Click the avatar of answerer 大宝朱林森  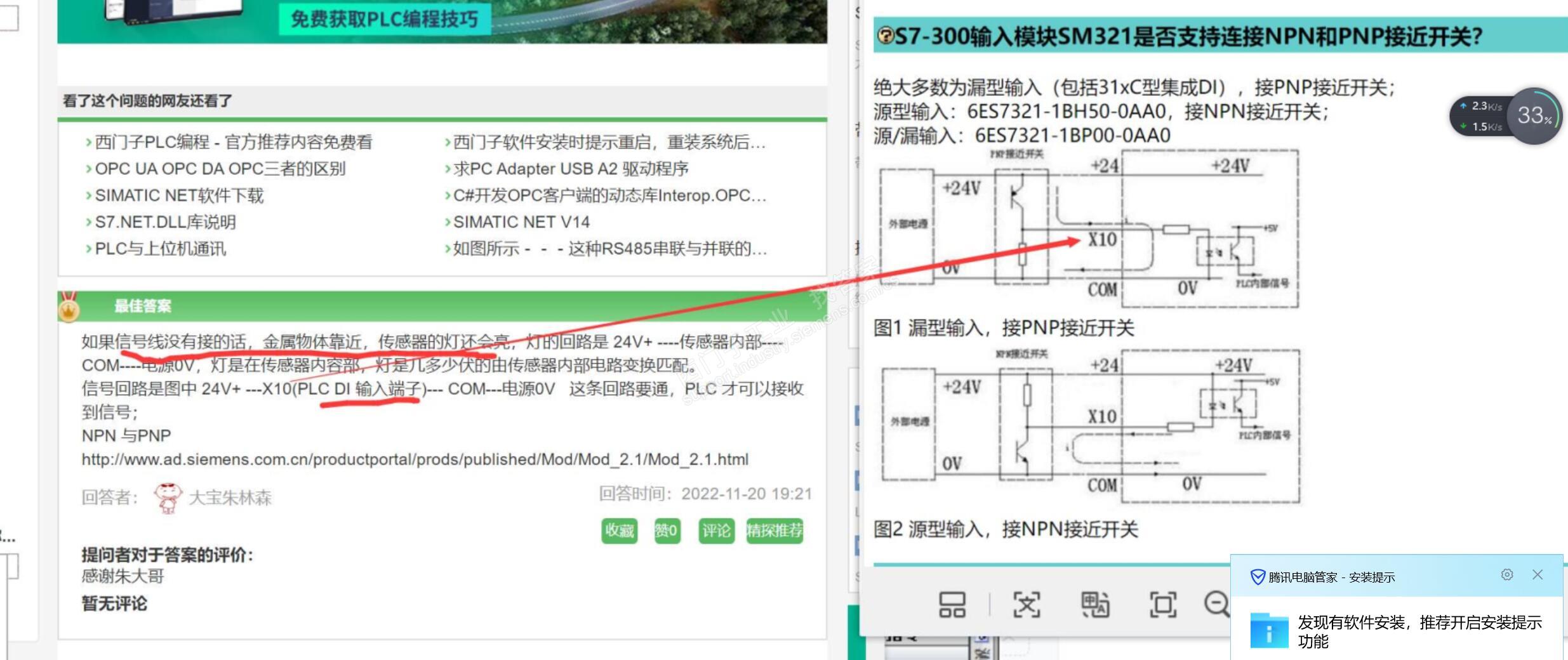coord(168,498)
